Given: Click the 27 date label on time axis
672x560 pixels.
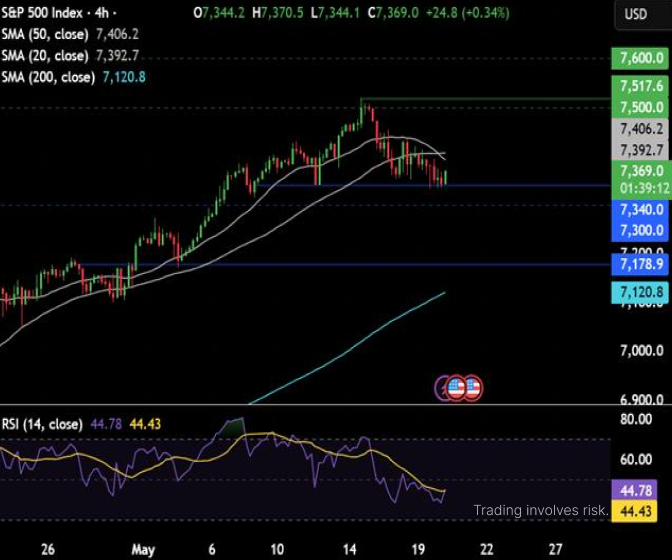Looking at the screenshot, I should pos(555,549).
